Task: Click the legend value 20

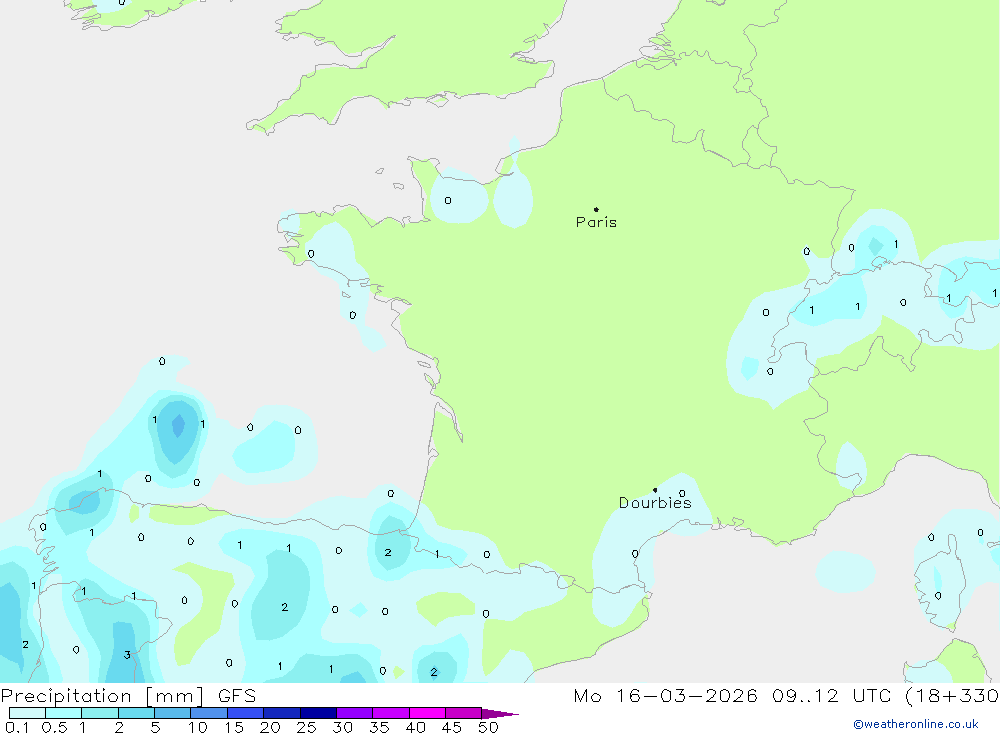Action: (x=270, y=727)
